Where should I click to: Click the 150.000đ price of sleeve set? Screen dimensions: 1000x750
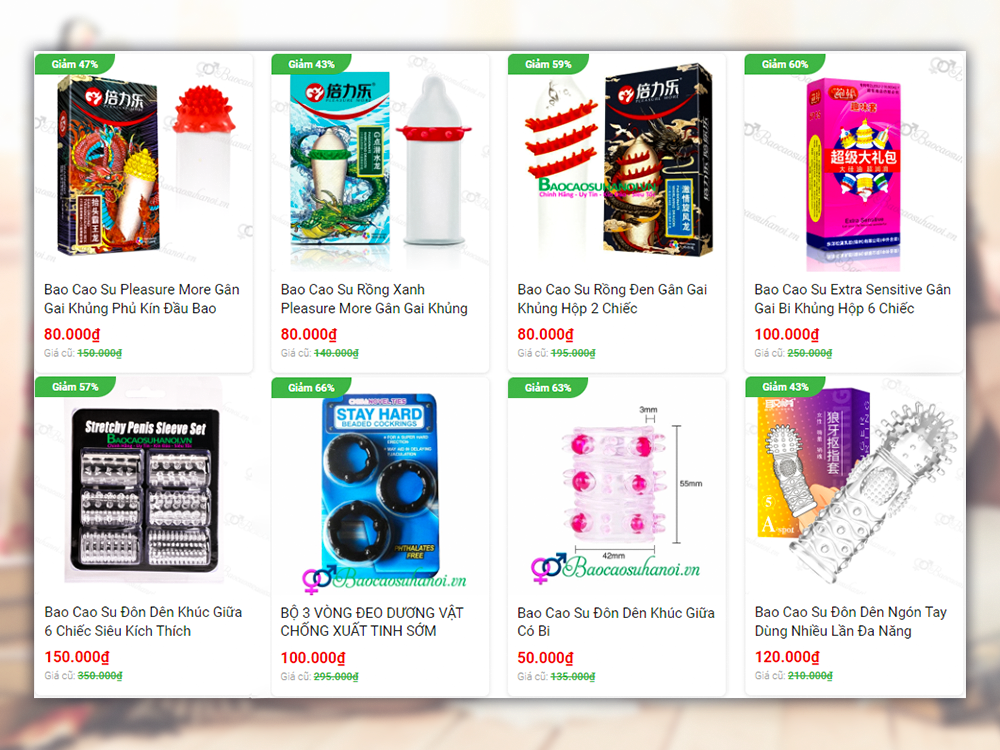point(77,657)
